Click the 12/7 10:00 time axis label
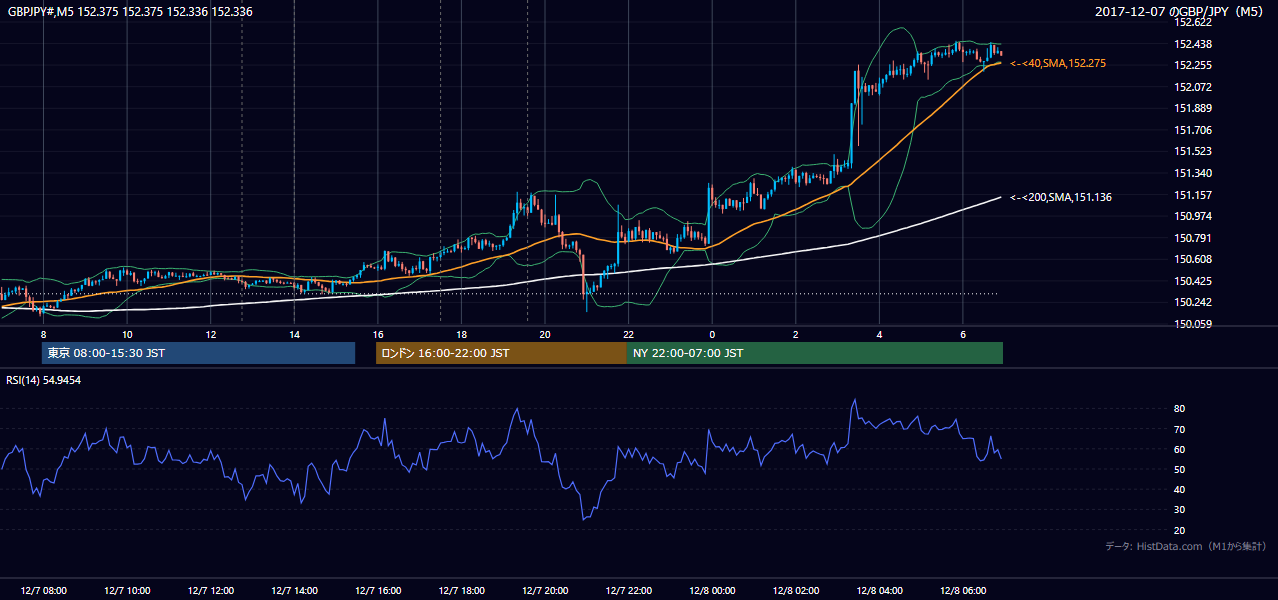Viewport: 1278px width, 600px height. click(x=127, y=590)
